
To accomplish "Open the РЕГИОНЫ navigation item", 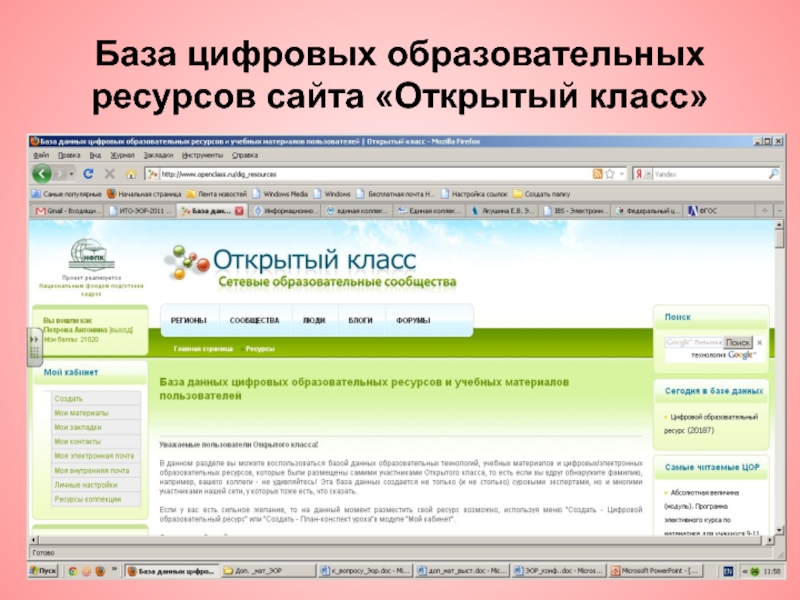I will (189, 320).
